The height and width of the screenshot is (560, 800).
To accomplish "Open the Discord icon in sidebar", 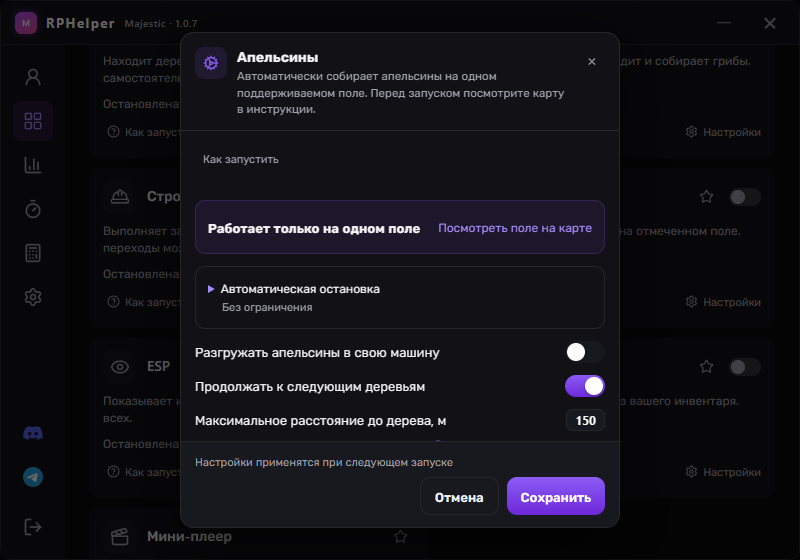I will (x=33, y=434).
